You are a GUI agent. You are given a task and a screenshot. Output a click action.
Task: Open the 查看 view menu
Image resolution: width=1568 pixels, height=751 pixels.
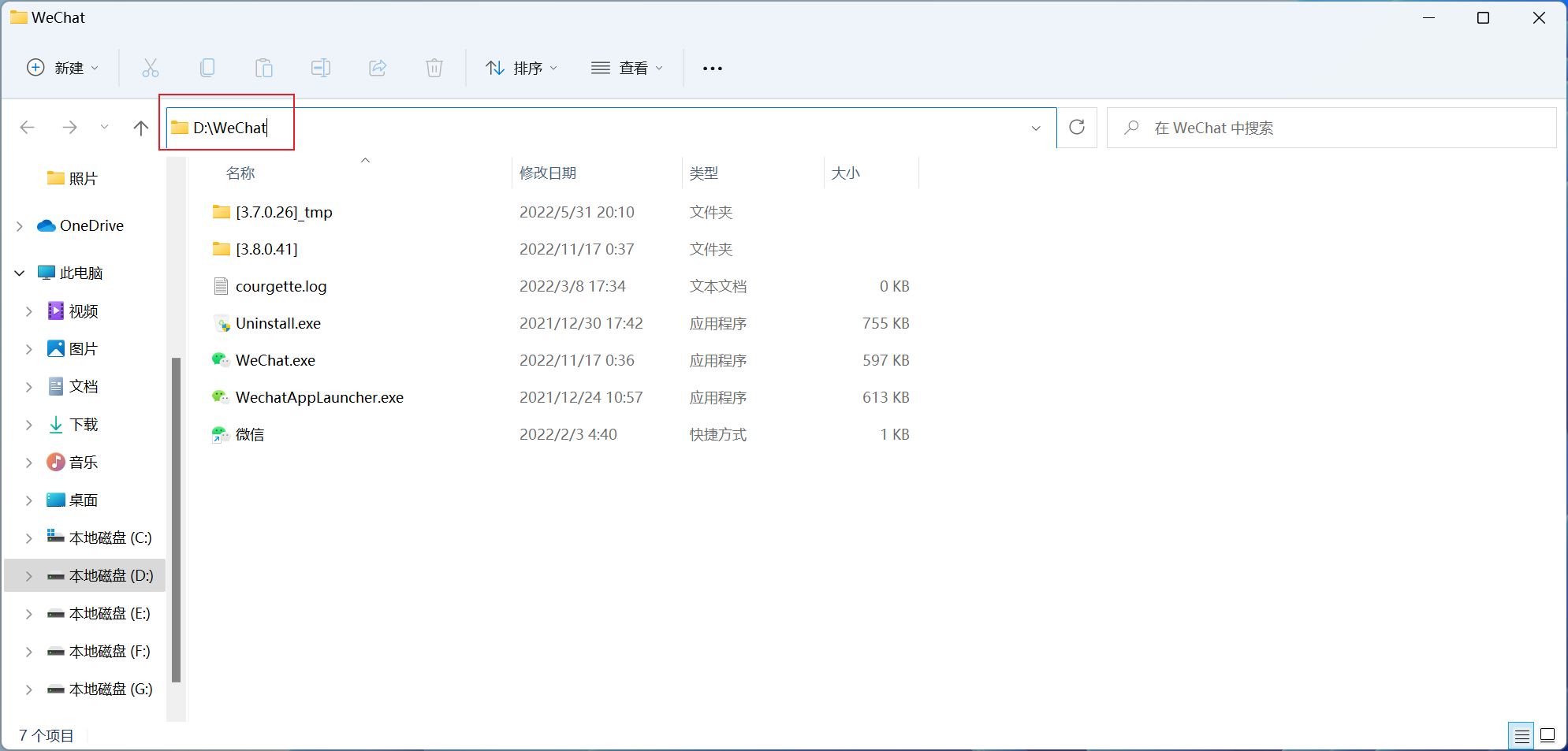[x=627, y=68]
